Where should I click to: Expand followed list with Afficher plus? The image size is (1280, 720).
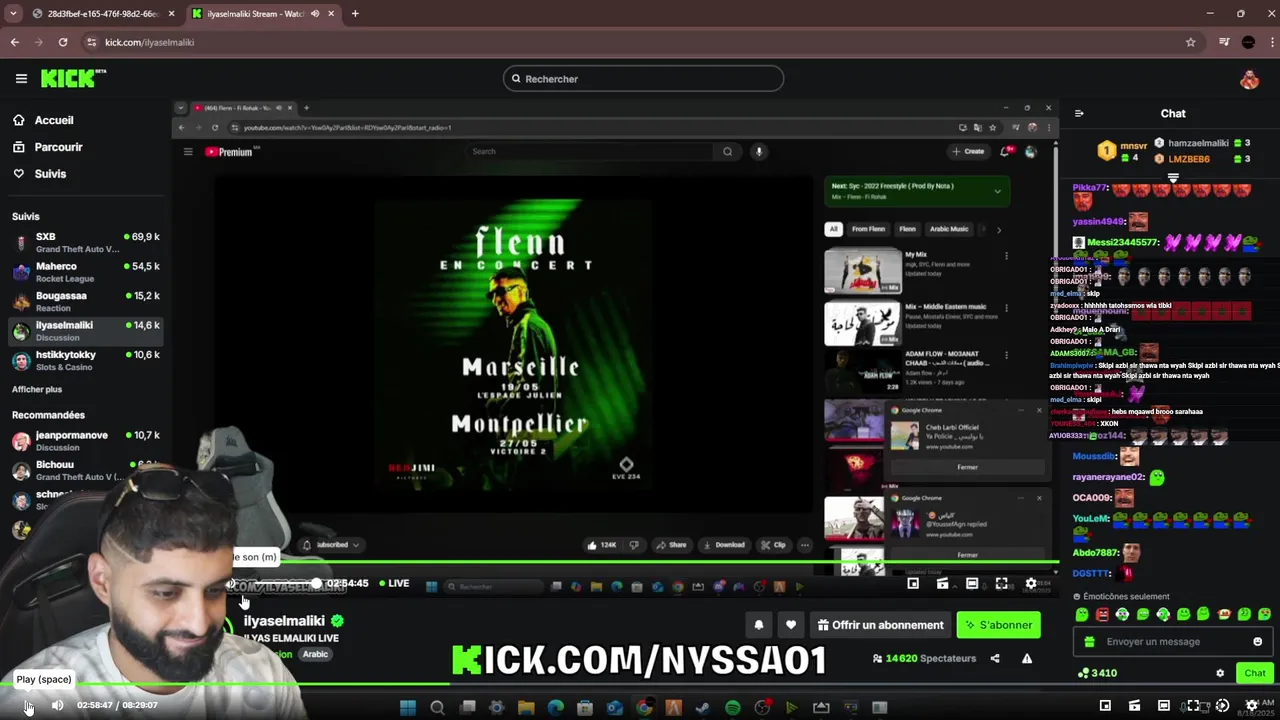tap(37, 389)
